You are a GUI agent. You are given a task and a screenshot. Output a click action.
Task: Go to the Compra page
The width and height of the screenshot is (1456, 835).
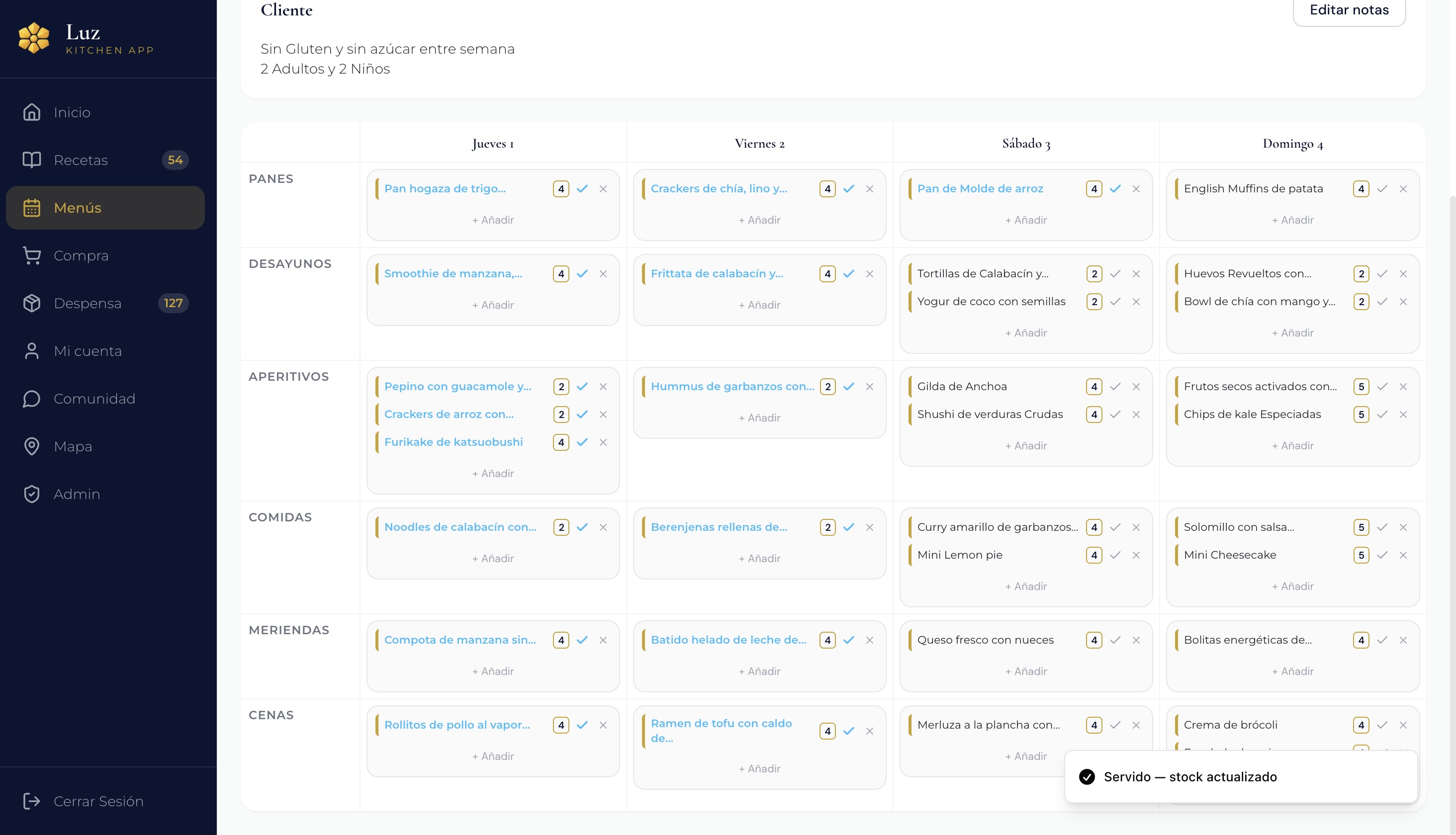pos(105,255)
